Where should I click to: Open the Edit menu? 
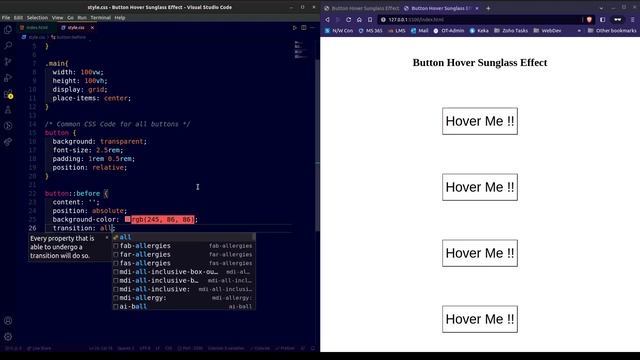18,18
